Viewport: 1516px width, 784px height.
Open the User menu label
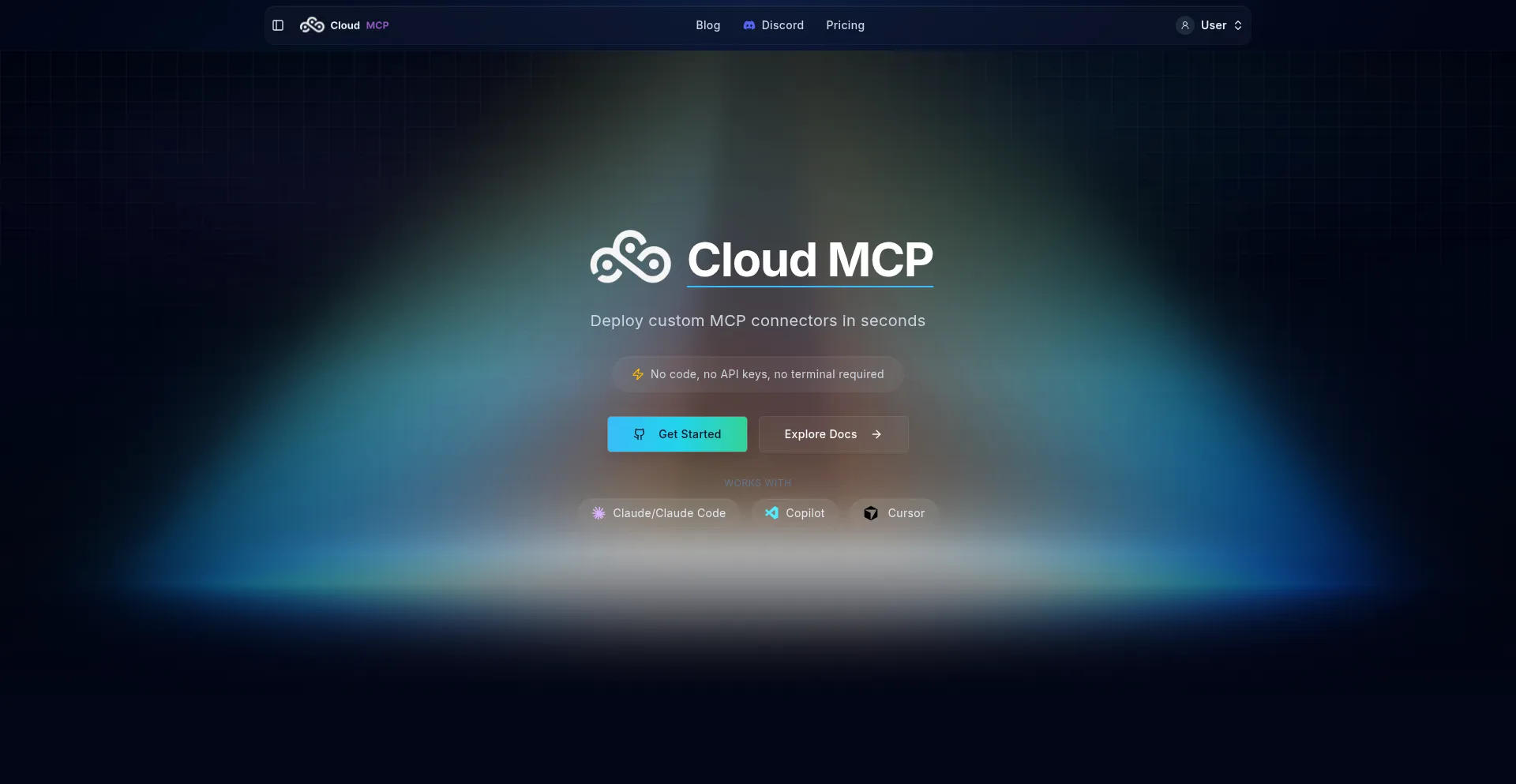pos(1213,25)
